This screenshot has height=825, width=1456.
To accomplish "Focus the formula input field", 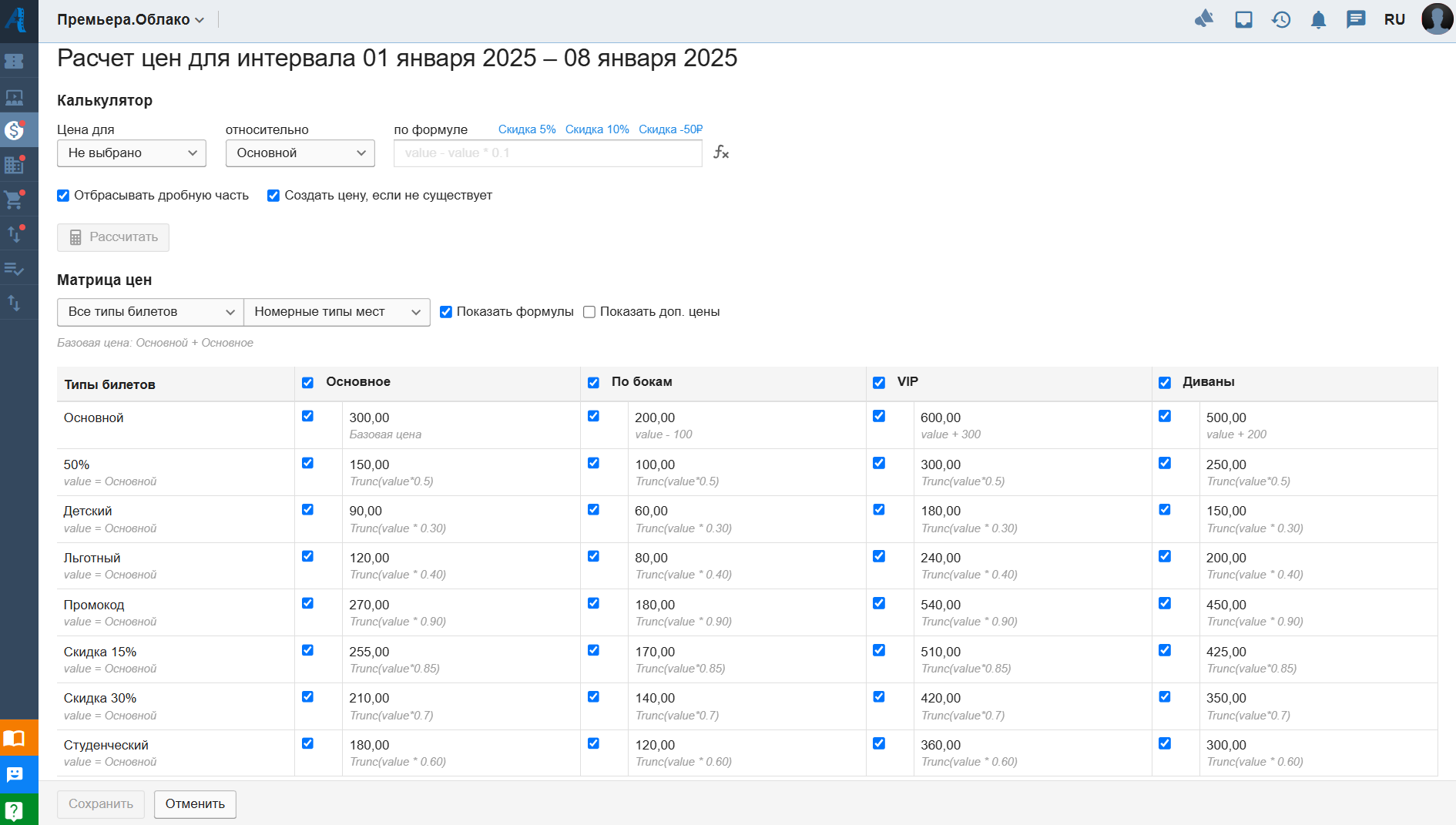I will (548, 153).
